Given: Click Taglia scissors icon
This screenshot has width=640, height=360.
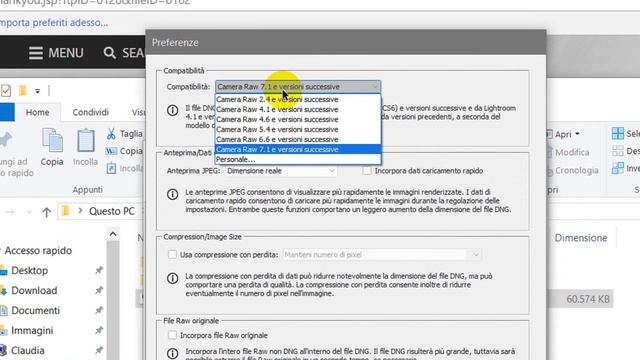Looking at the screenshot, I should [111, 133].
